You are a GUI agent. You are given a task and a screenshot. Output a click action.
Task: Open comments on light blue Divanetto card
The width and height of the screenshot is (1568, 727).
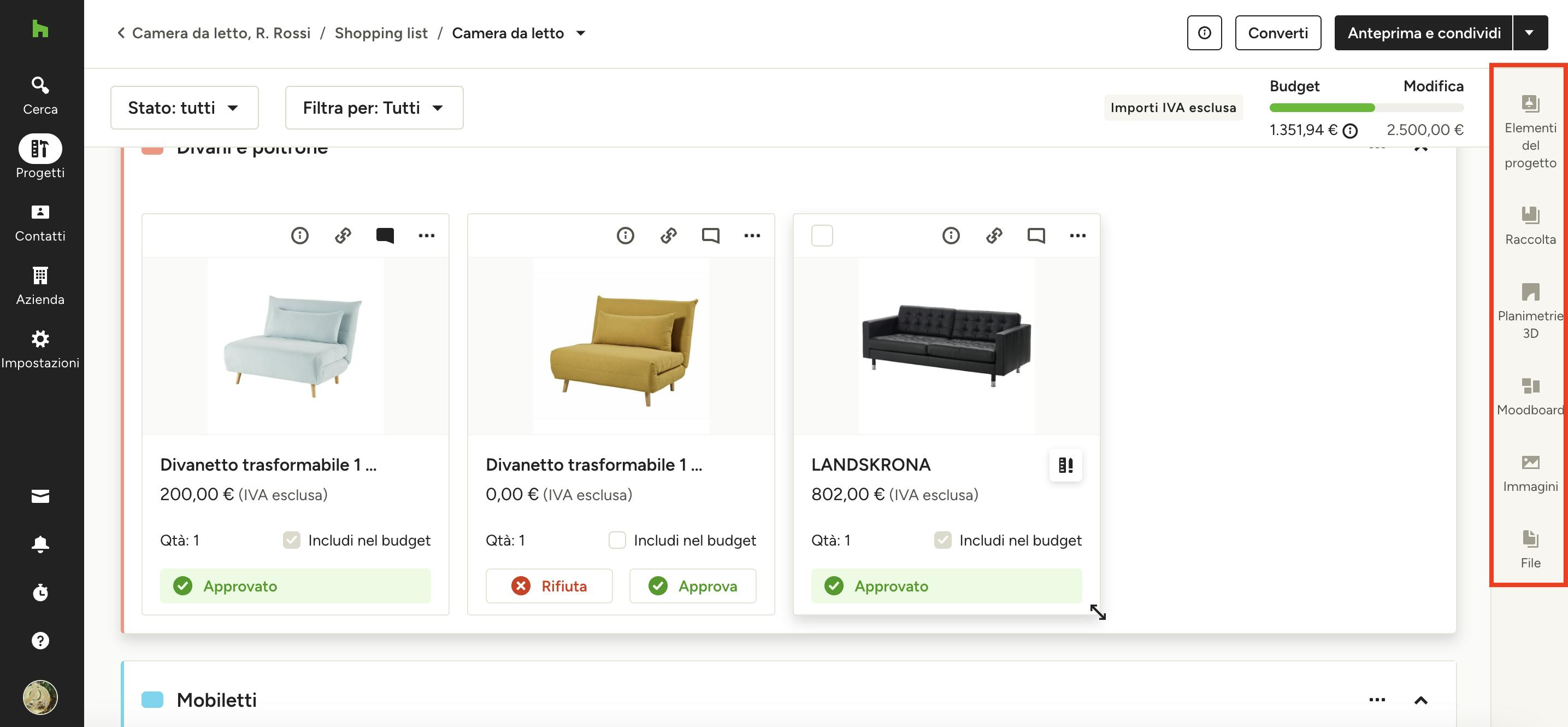[385, 236]
